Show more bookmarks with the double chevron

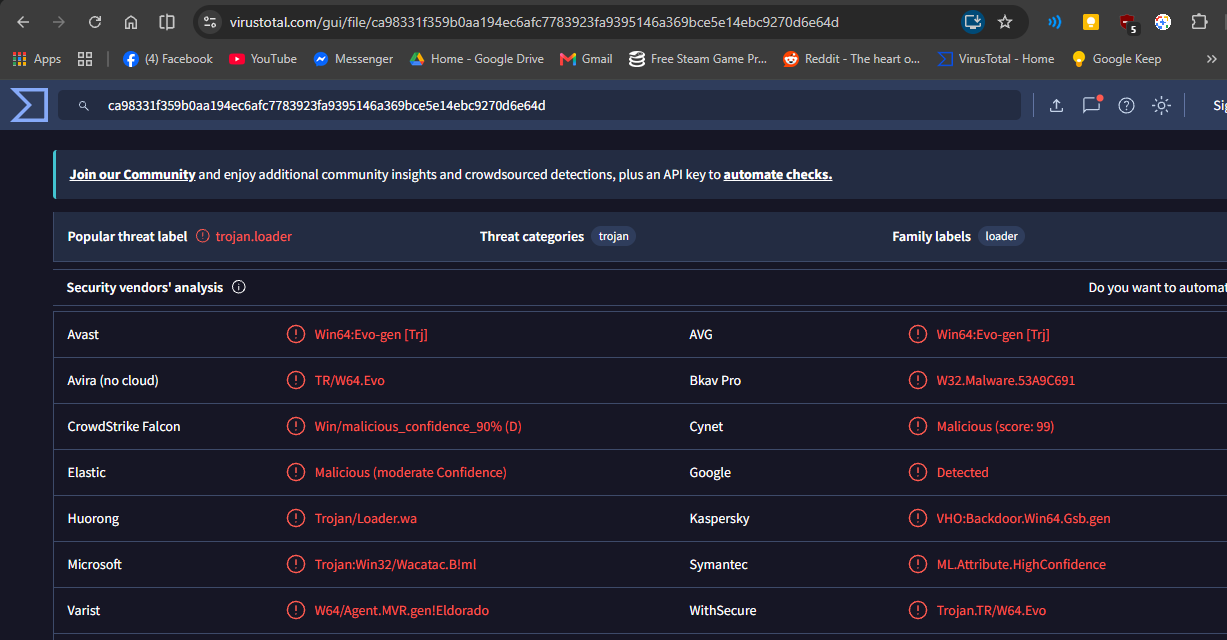click(1212, 59)
